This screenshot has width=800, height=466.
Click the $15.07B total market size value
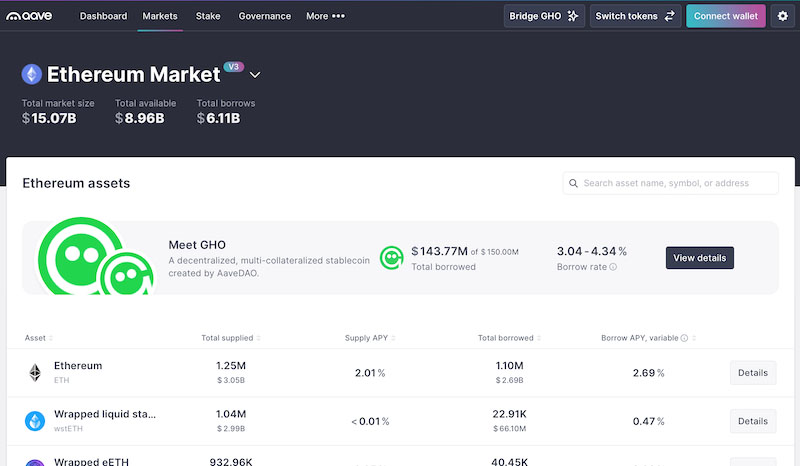pos(49,118)
